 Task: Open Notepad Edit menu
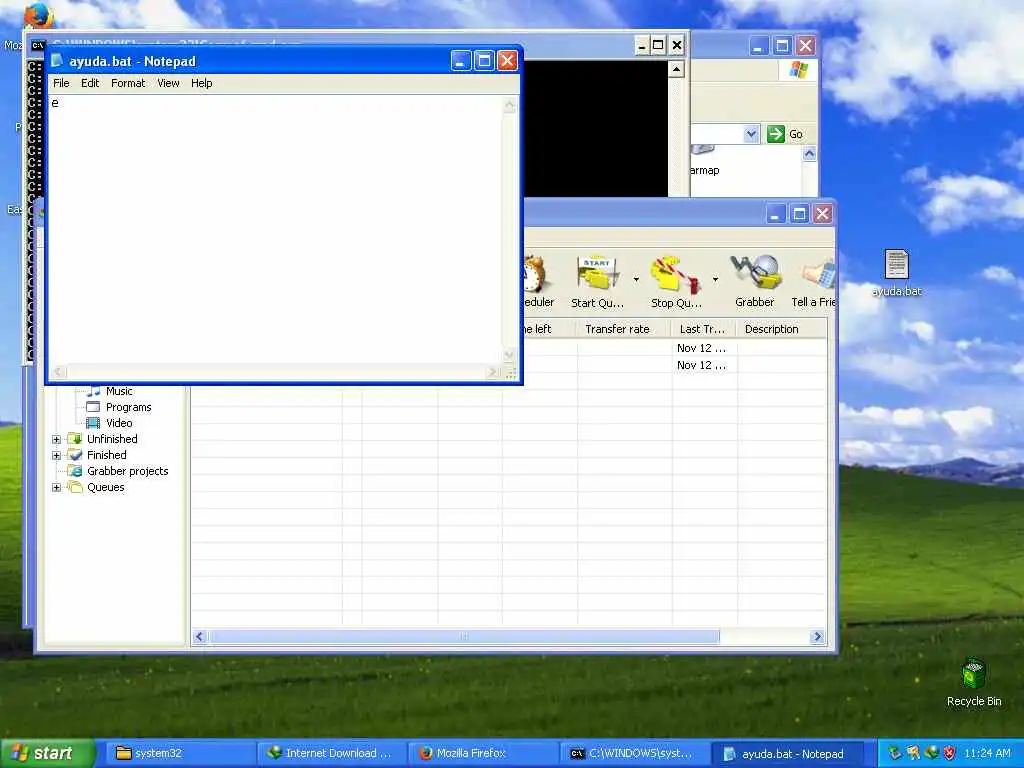coord(90,83)
